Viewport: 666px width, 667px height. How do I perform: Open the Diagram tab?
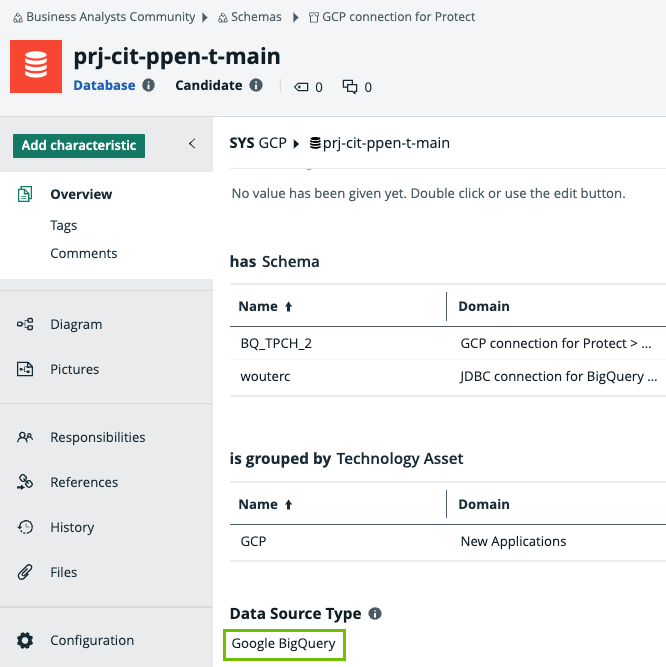coord(76,324)
